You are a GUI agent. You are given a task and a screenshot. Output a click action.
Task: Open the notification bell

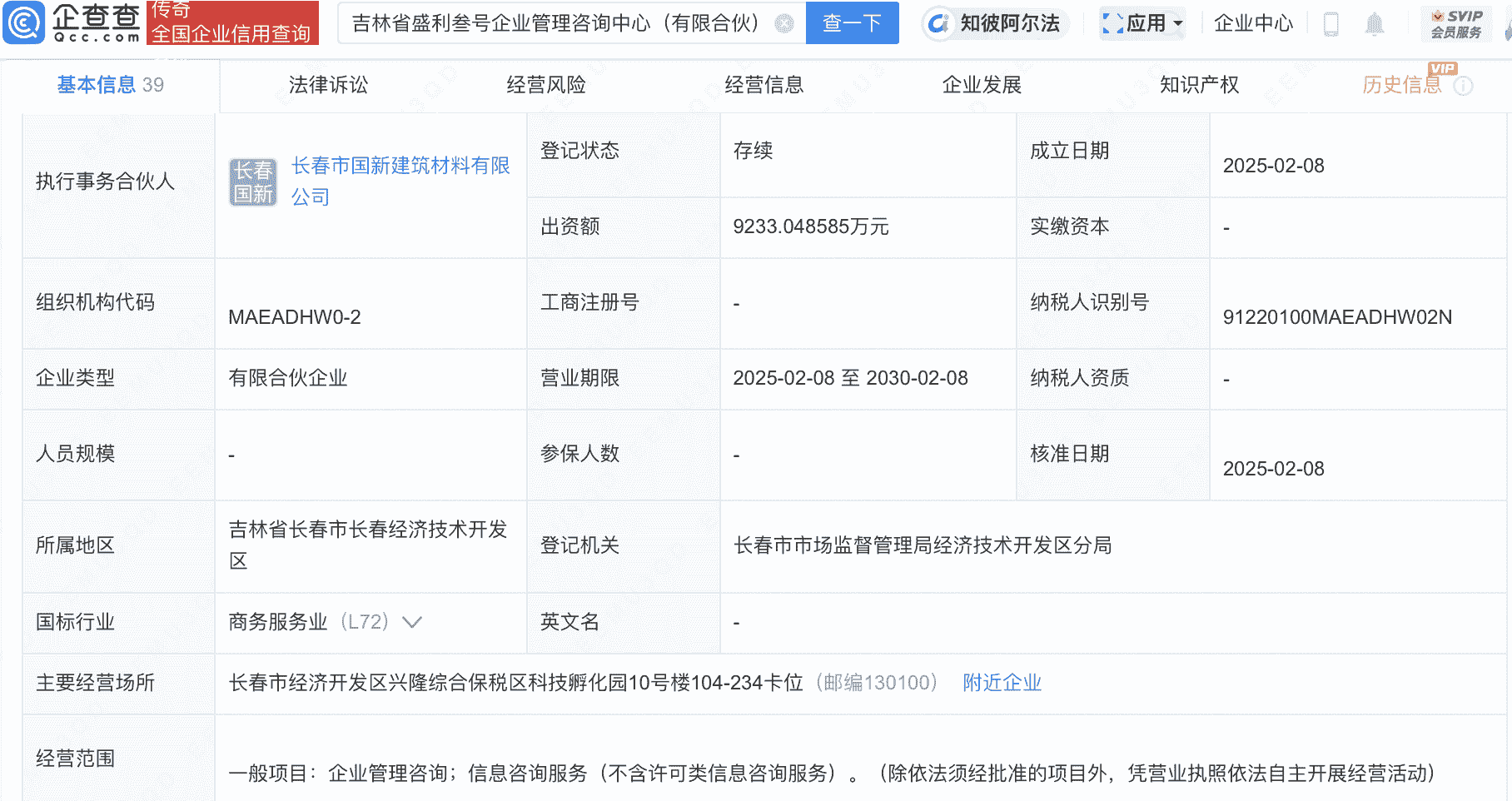[x=1375, y=23]
